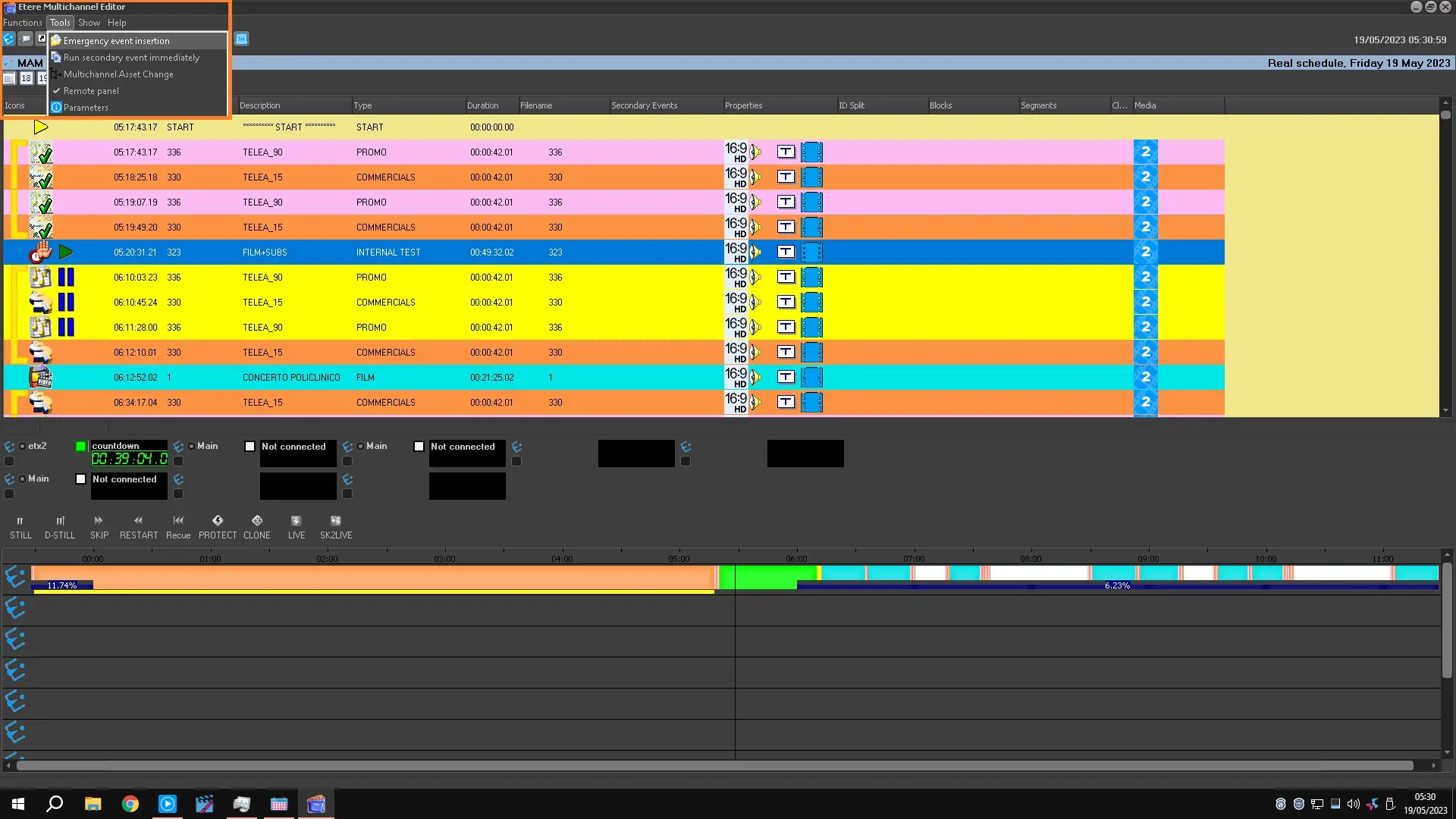Open the Help menu
This screenshot has height=819, width=1456.
point(117,23)
